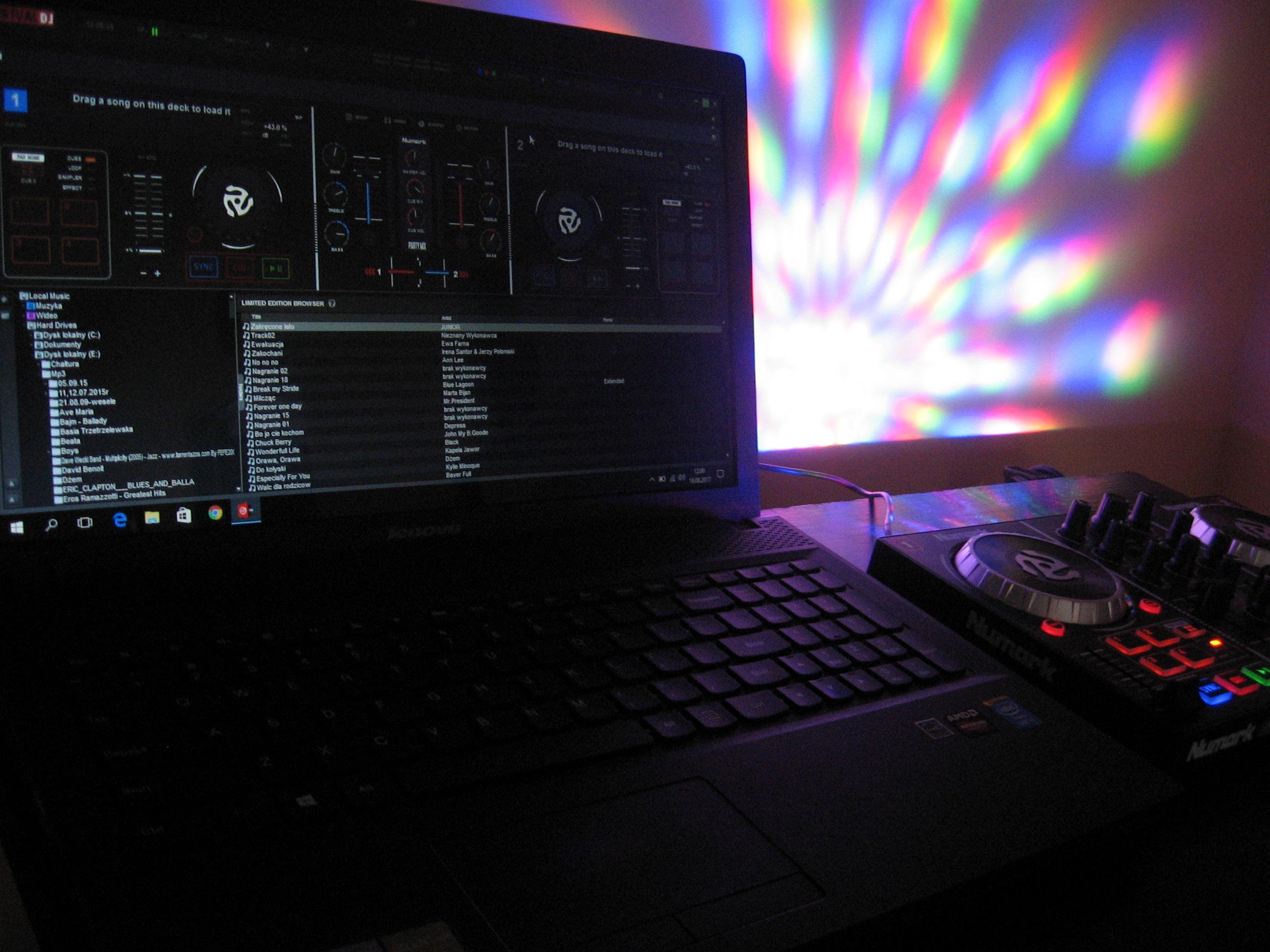Click the crossfader between decks 1 and 2
The height and width of the screenshot is (952, 1270).
(x=419, y=272)
